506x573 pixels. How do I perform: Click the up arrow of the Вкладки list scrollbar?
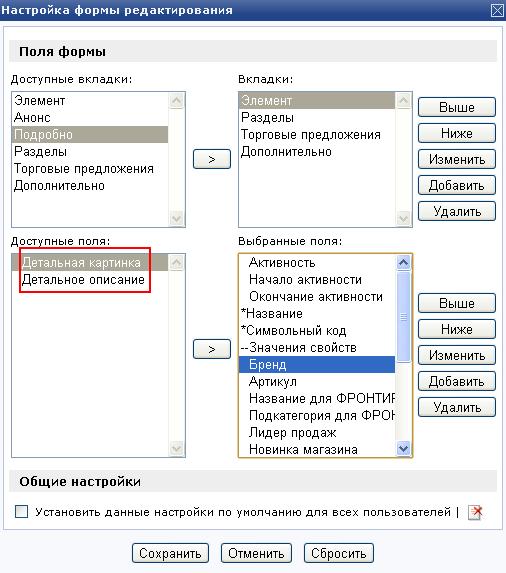[x=403, y=100]
